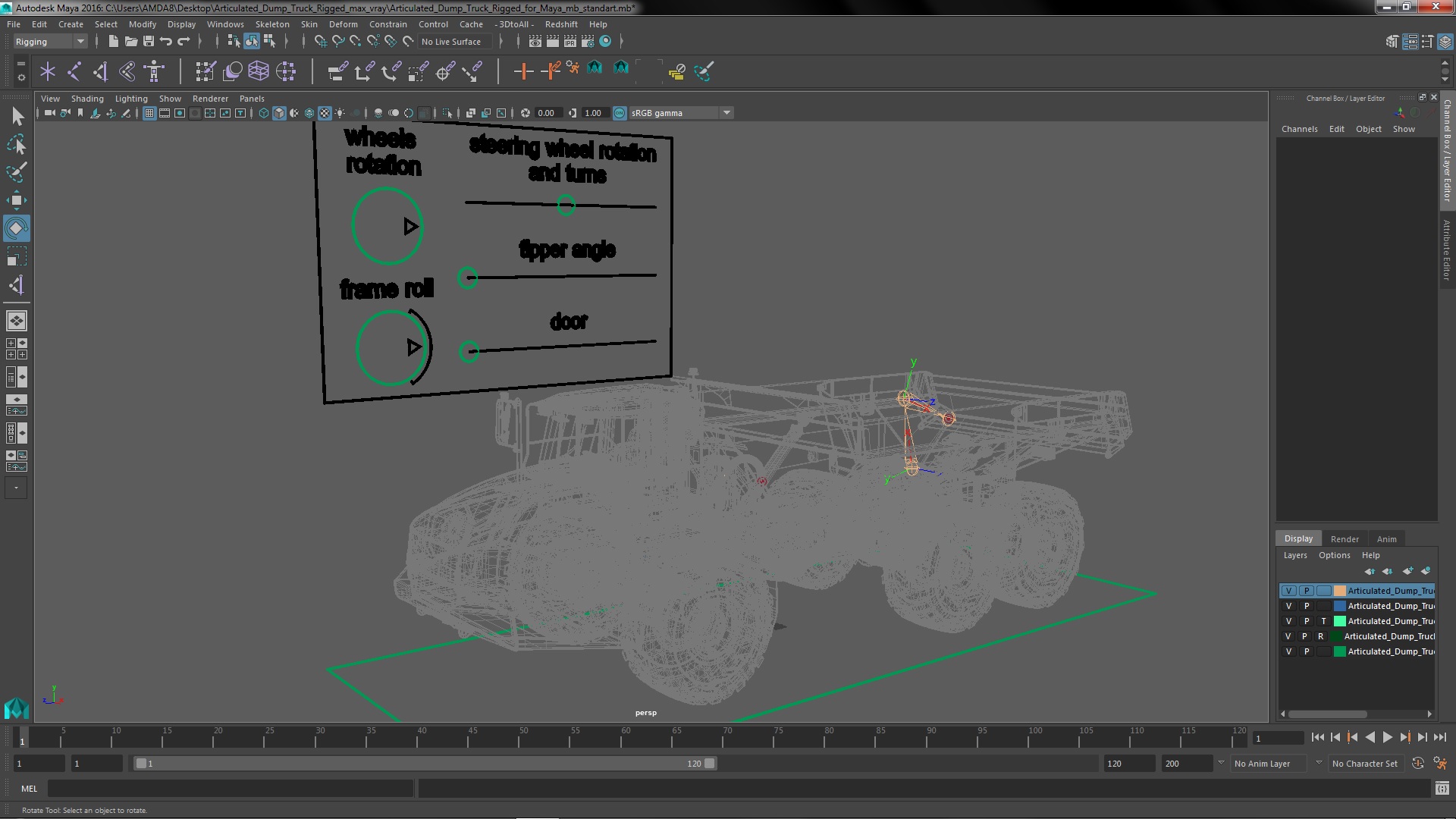Open the Rigging menu set dropdown
The width and height of the screenshot is (1456, 819).
pos(50,42)
